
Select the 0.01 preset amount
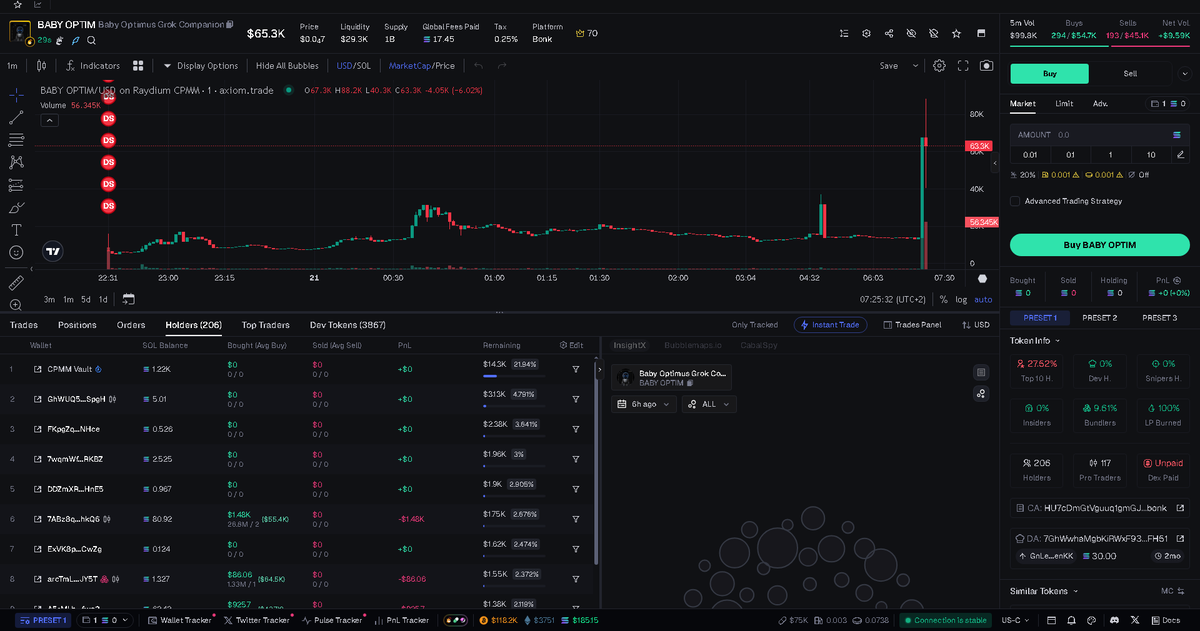1030,155
